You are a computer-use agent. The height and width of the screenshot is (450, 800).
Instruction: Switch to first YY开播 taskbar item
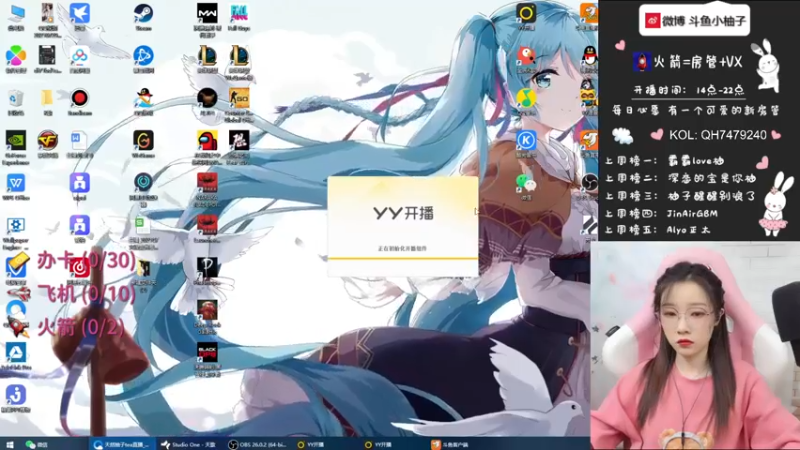pos(311,444)
